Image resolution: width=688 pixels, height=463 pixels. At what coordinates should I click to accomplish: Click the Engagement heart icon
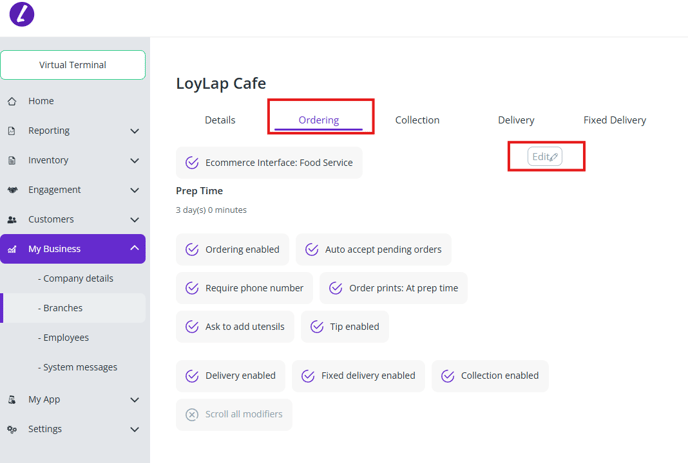[x=12, y=190]
